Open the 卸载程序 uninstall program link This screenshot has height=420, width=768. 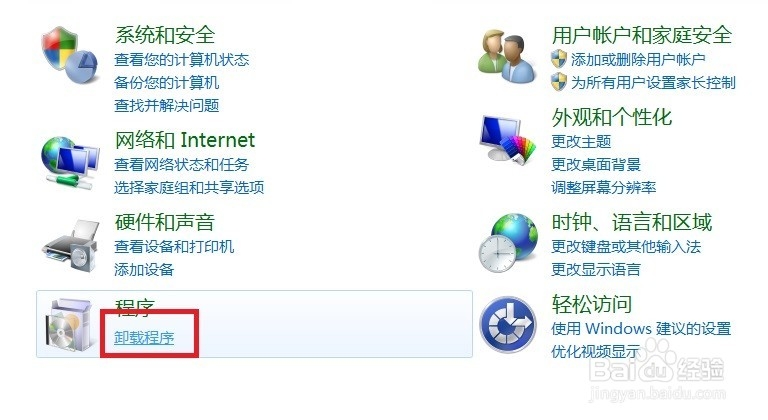[x=144, y=338]
